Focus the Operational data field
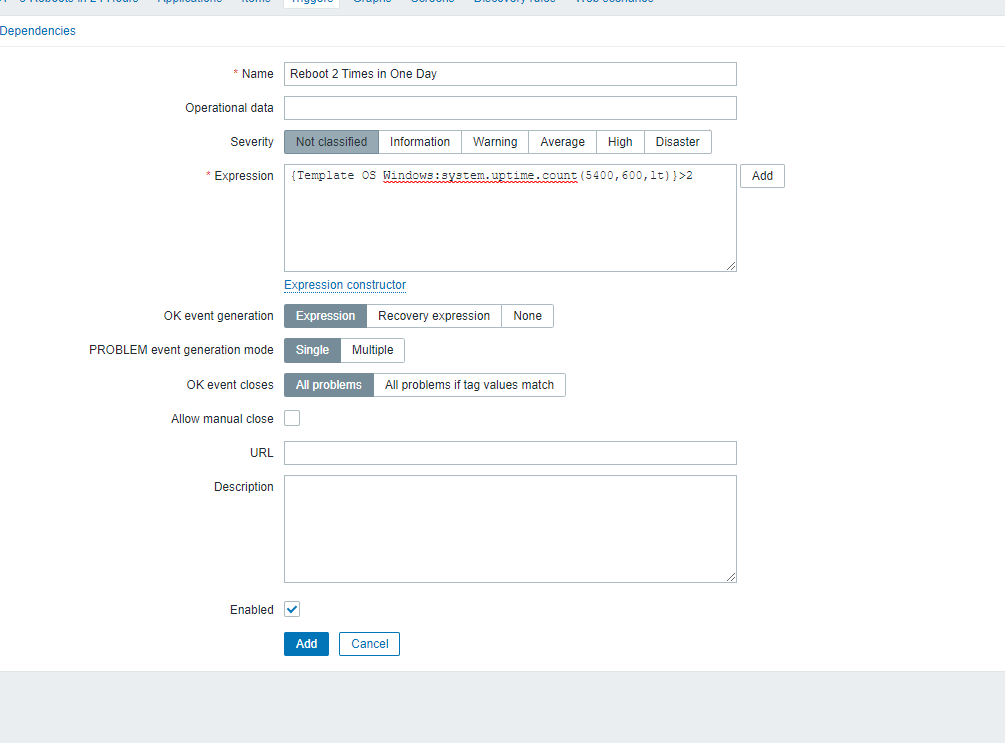The image size is (1005, 743). click(x=510, y=108)
